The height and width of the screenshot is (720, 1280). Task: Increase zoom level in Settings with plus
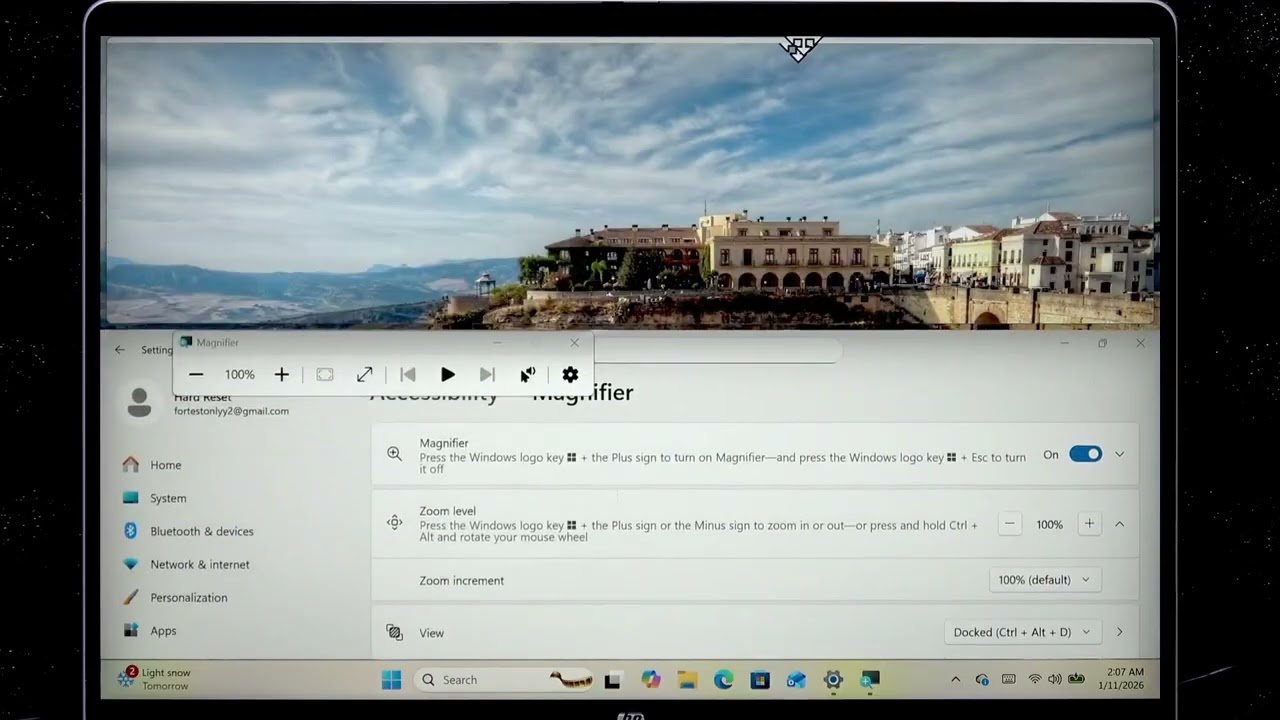1089,524
